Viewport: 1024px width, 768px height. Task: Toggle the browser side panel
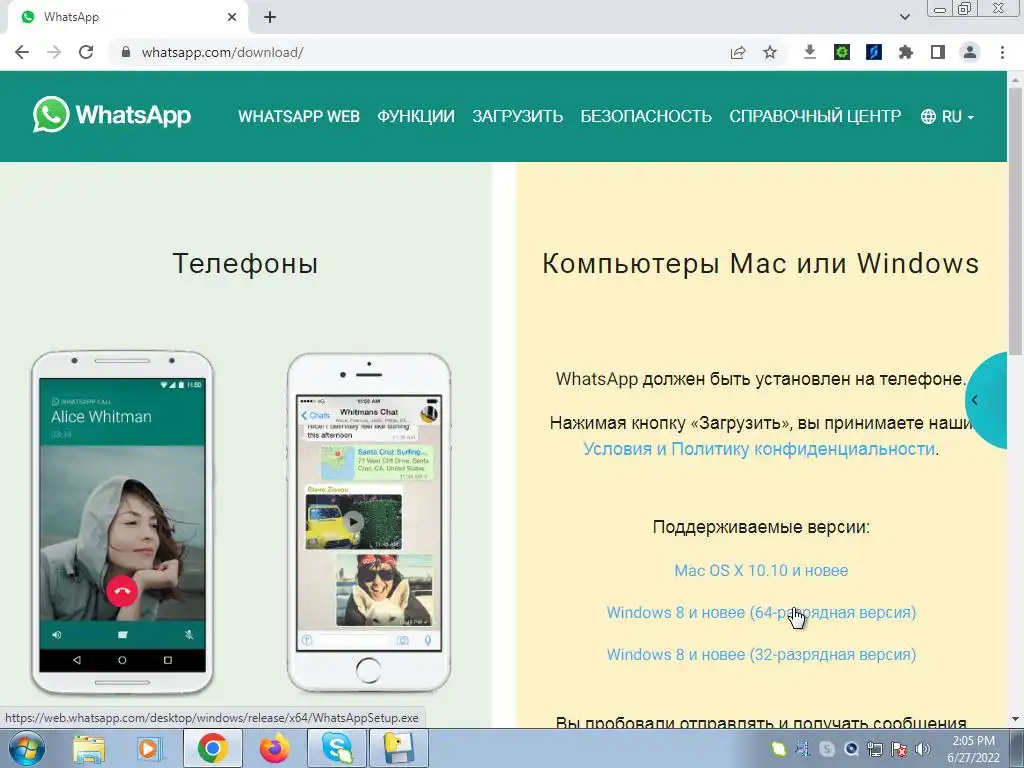pos(938,52)
